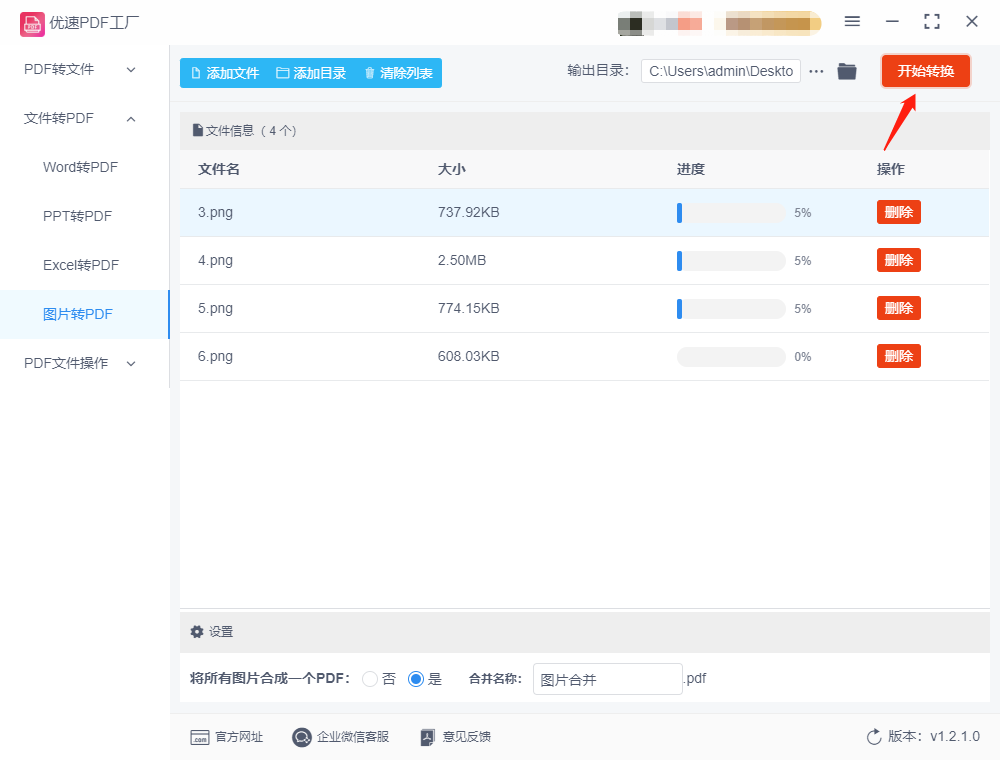Viewport: 1000px width, 760px height.
Task: Open the 意见反馈 link
Action: pos(466,737)
